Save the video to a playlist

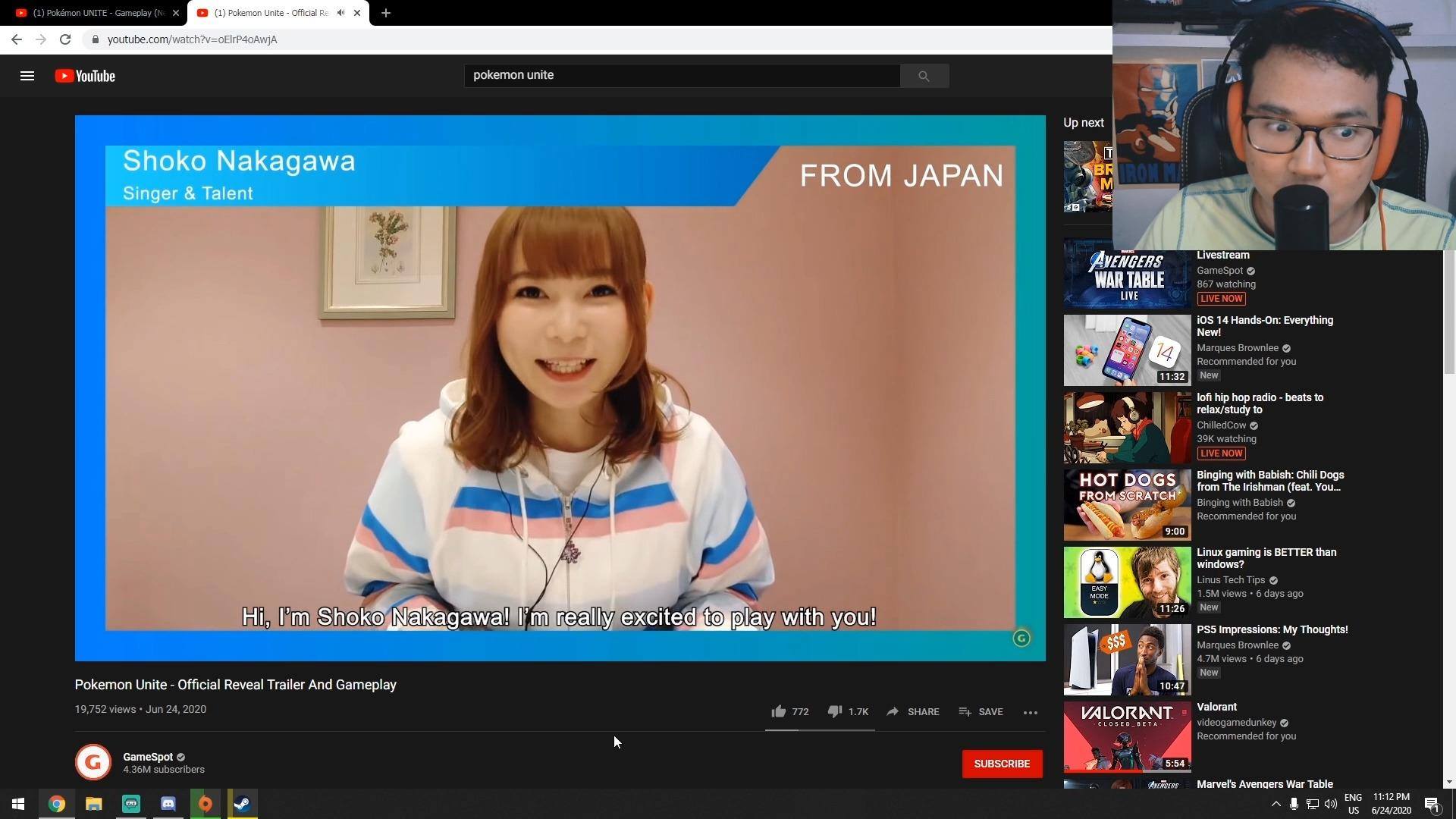981,711
